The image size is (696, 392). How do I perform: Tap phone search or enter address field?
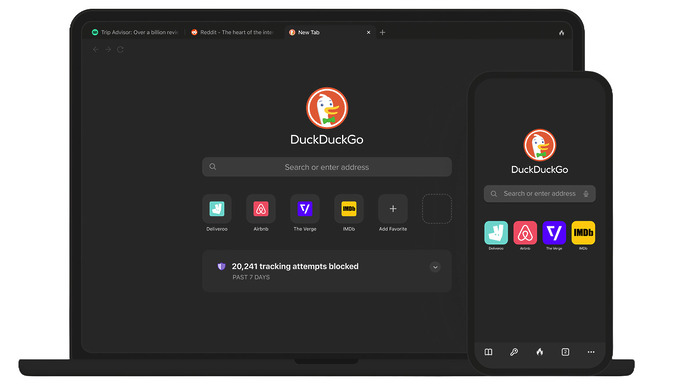[x=540, y=194]
